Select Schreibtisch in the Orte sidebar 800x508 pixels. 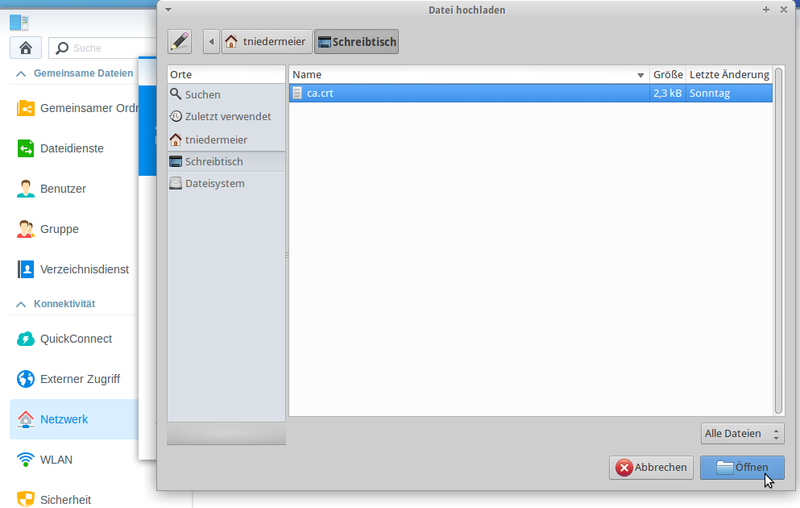[x=226, y=162]
